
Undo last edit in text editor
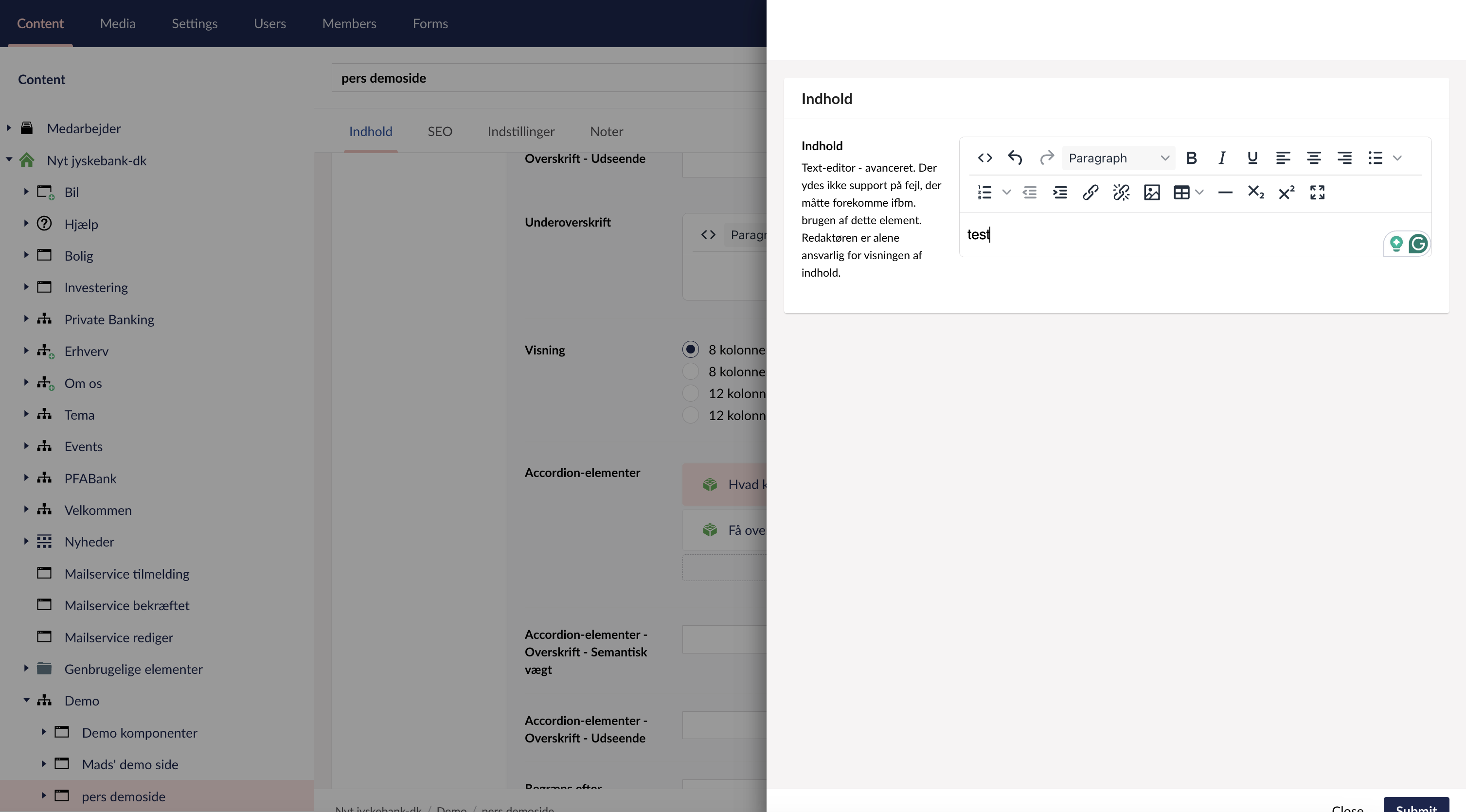1015,158
